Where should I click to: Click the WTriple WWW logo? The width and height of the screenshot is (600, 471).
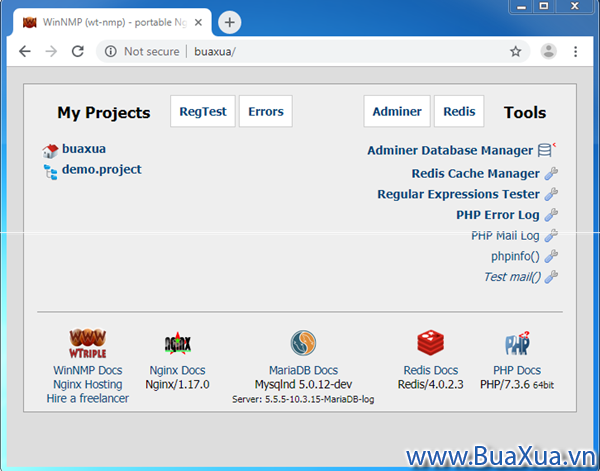[88, 343]
